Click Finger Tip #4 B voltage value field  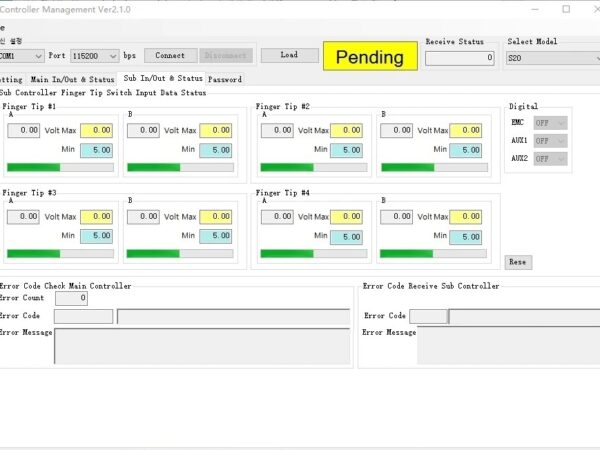(x=396, y=217)
